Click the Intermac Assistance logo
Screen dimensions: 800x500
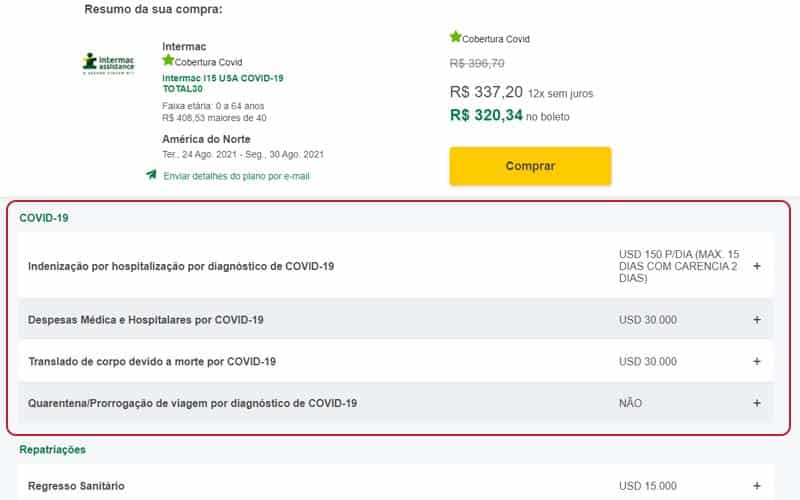[109, 63]
